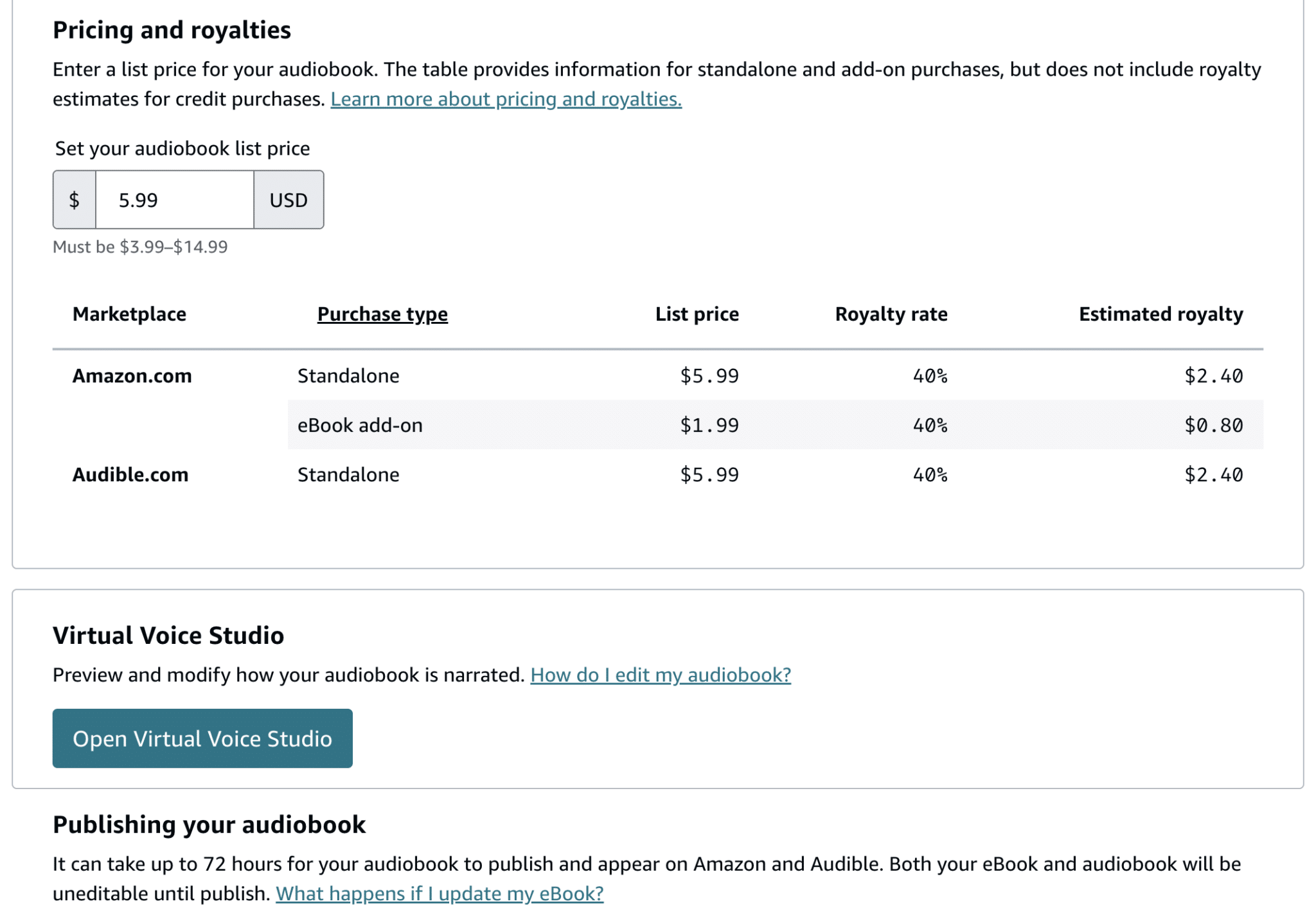The height and width of the screenshot is (917, 1316).
Task: Click the Purchase type column header link
Action: [382, 314]
